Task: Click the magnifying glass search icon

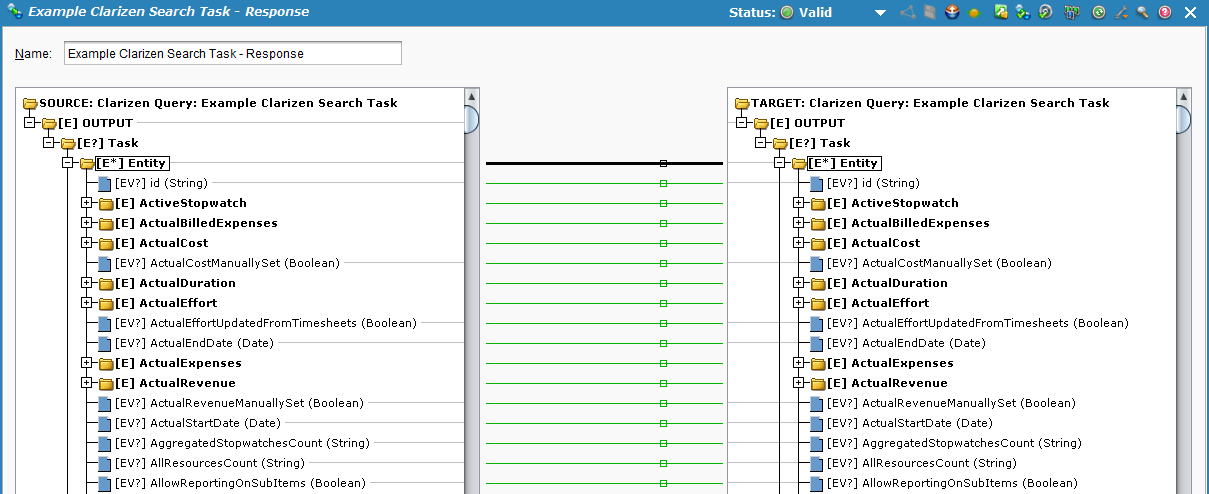Action: (x=1141, y=13)
